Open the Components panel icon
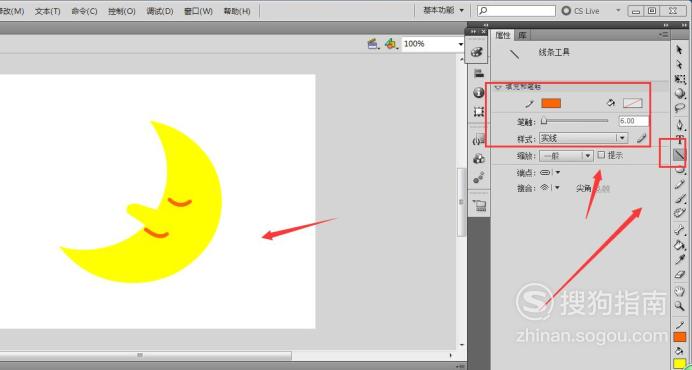This screenshot has width=692, height=370. [x=479, y=159]
